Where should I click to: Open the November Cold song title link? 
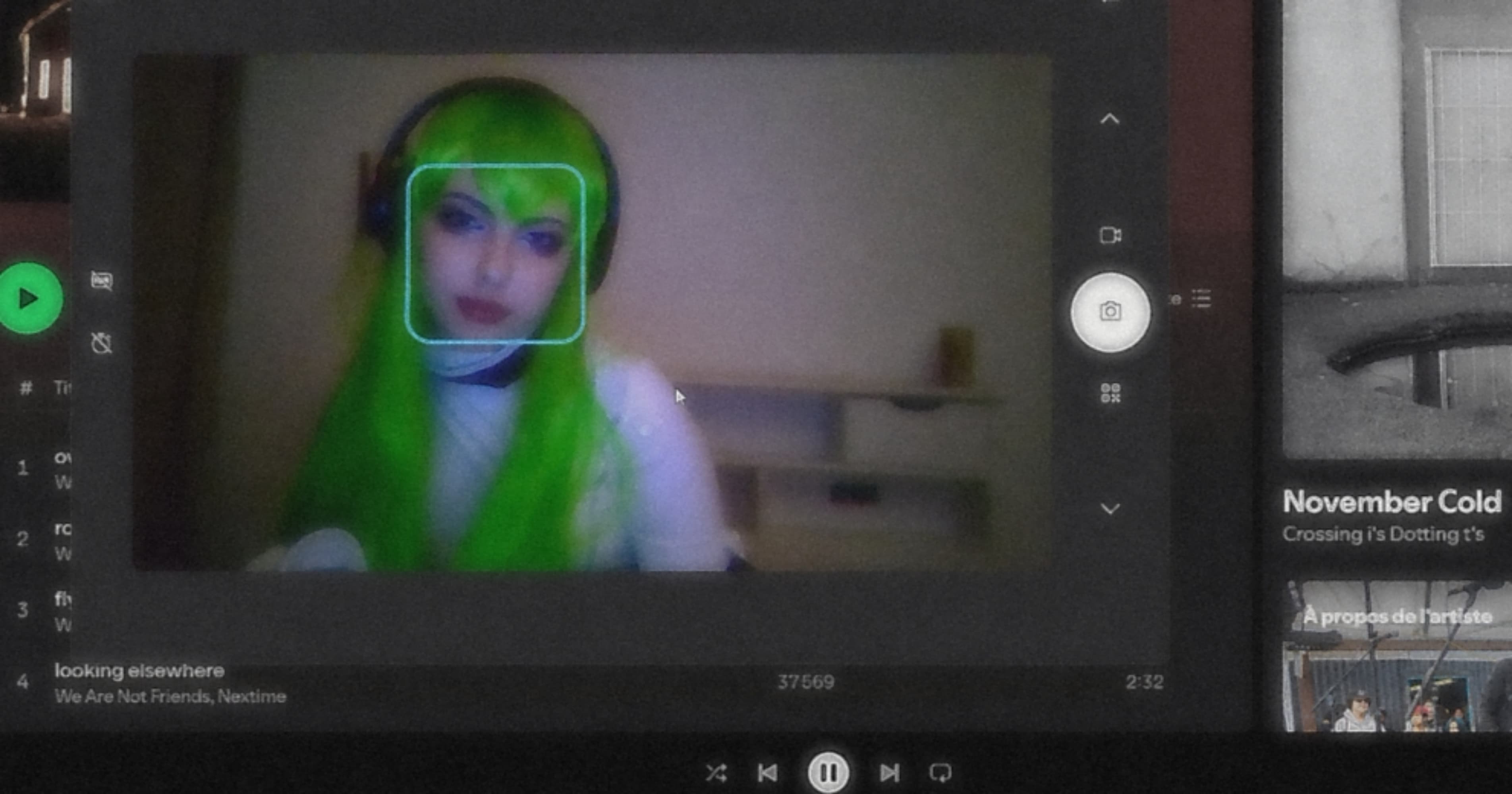point(1391,502)
